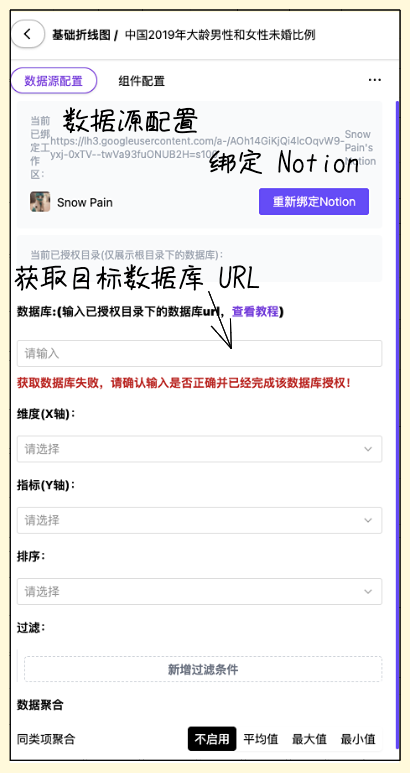The height and width of the screenshot is (773, 410).
Task: Select 最大值 aggregation option
Action: coord(309,739)
